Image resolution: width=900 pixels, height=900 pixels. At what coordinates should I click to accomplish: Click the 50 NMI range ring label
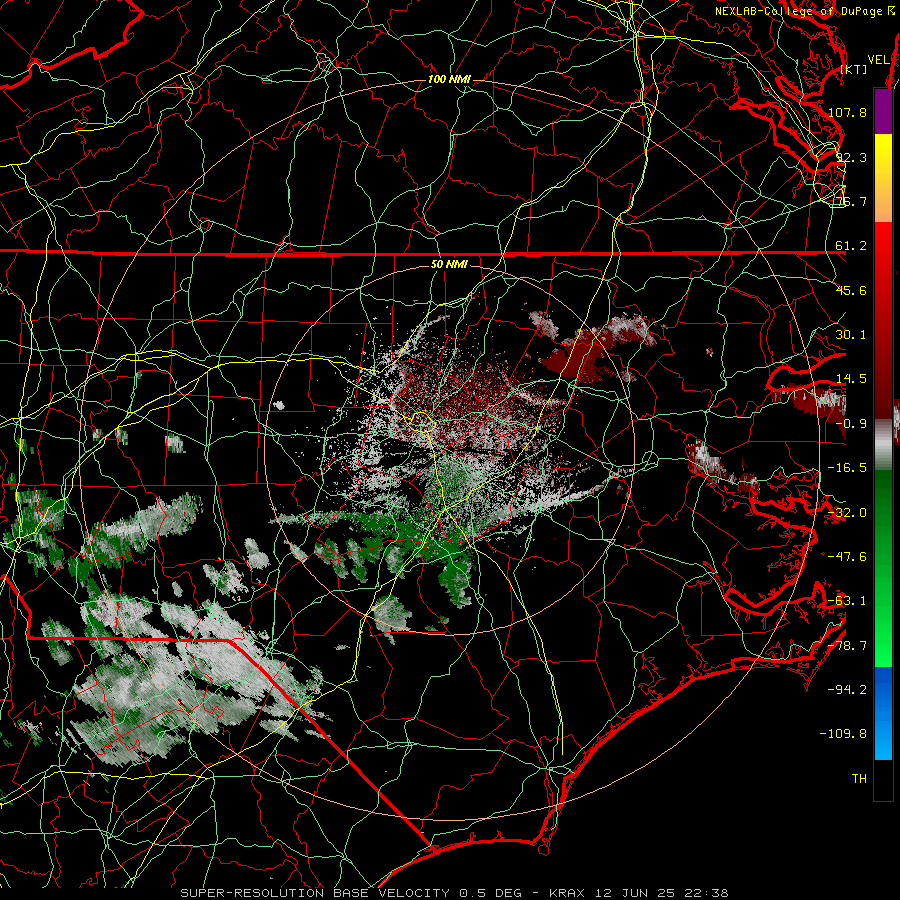tap(449, 265)
